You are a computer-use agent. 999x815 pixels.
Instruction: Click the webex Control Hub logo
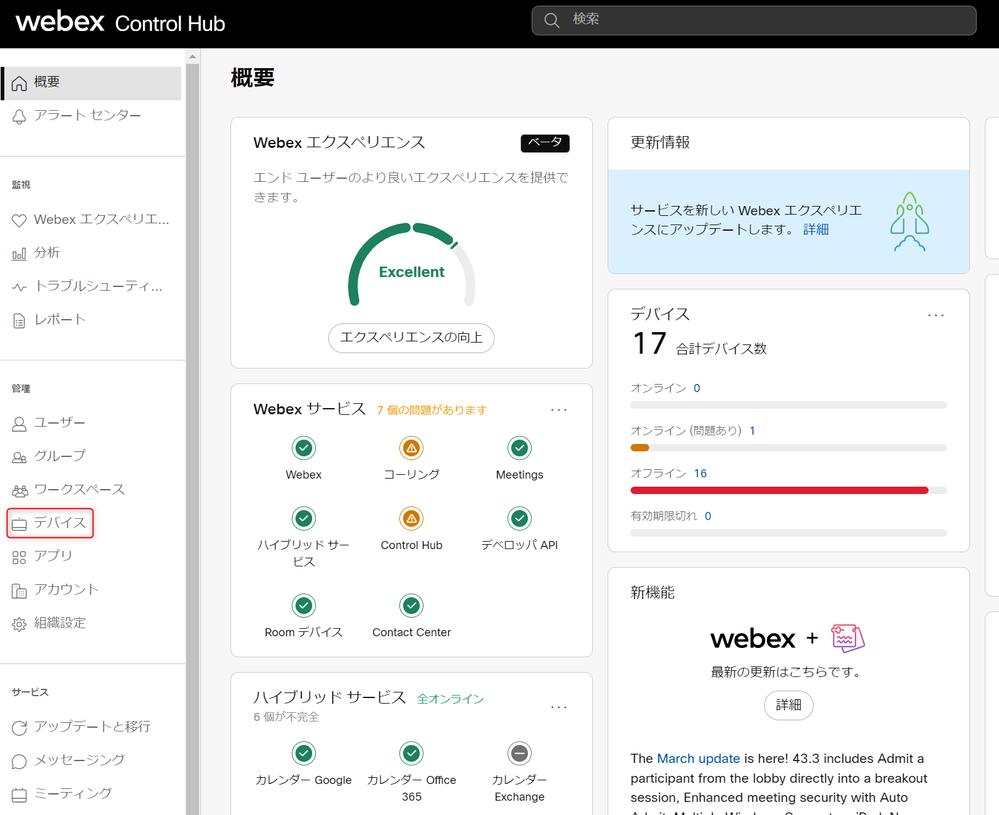[120, 22]
